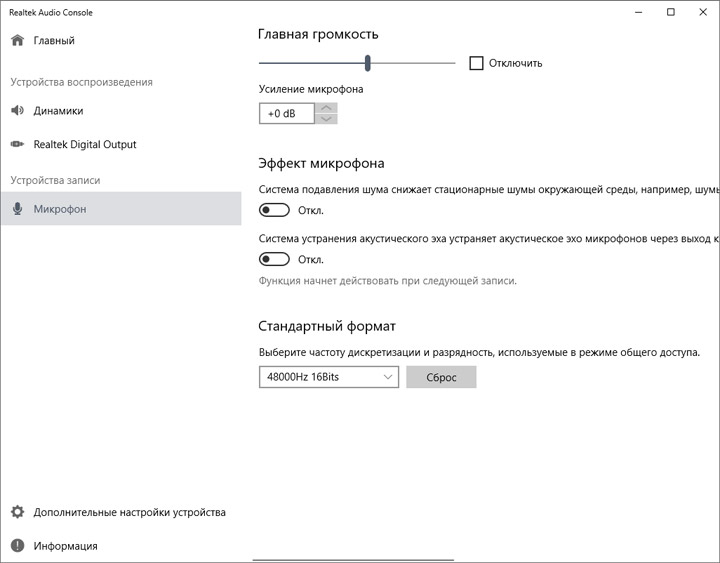720x563 pixels.
Task: Click the microphone icon in sidebar
Action: point(17,209)
